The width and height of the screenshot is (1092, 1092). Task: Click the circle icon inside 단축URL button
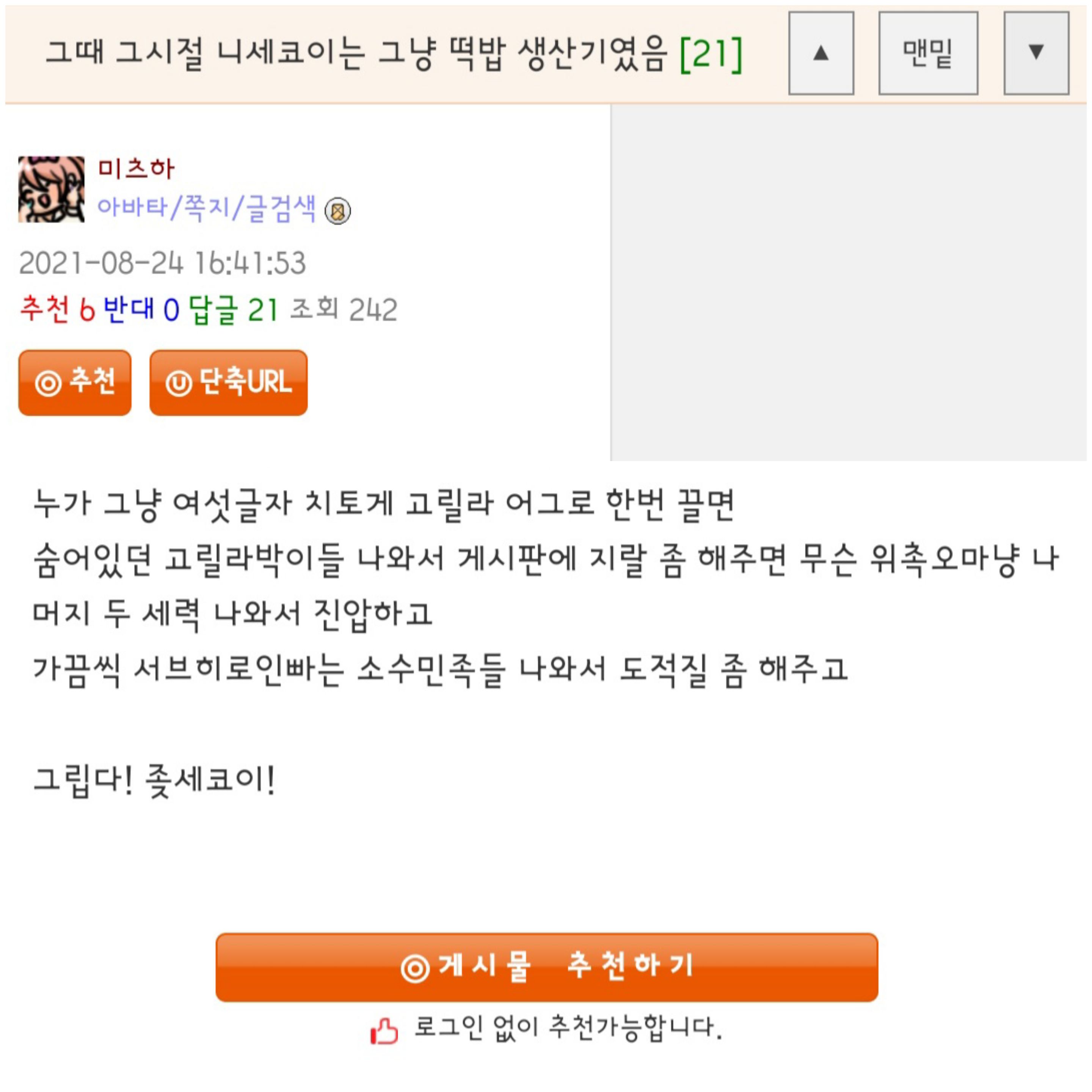point(179,384)
